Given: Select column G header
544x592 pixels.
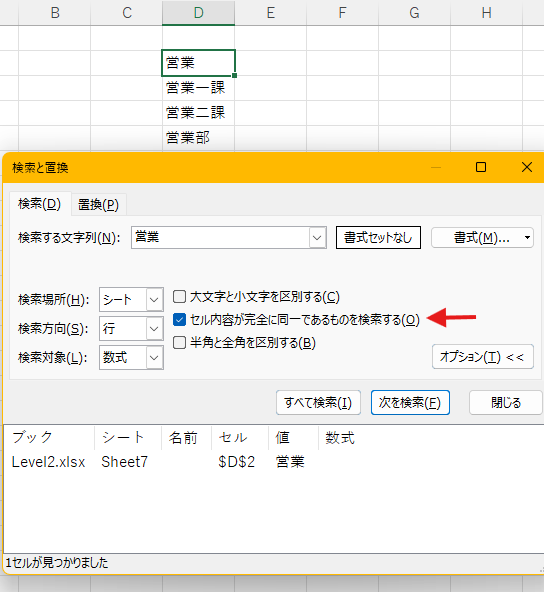Looking at the screenshot, I should (x=415, y=13).
